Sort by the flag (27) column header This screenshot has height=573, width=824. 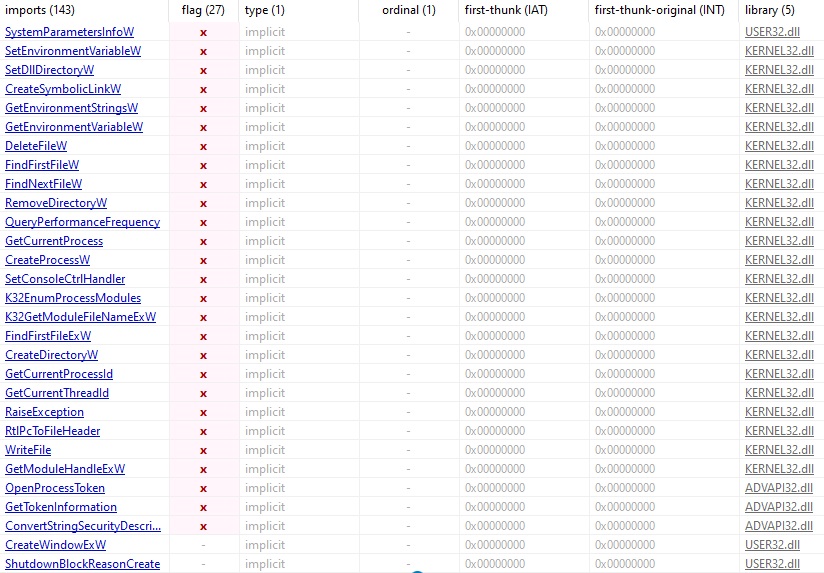(203, 10)
